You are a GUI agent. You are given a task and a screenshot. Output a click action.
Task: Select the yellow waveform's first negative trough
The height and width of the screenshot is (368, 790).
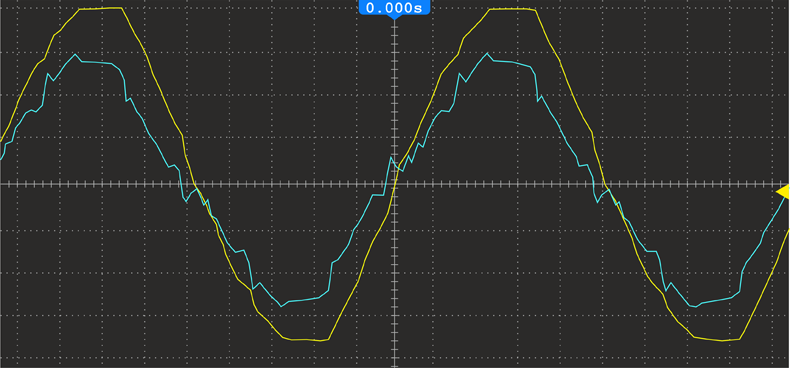click(x=306, y=340)
